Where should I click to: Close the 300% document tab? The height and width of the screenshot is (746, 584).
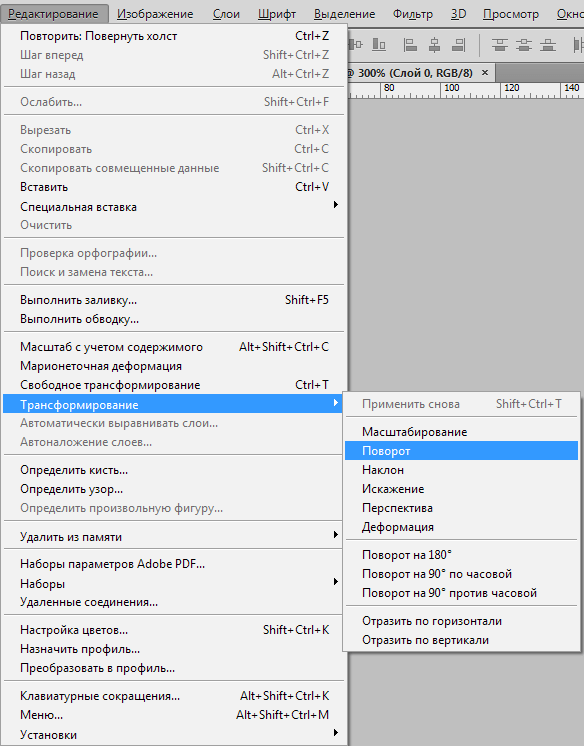(x=485, y=73)
